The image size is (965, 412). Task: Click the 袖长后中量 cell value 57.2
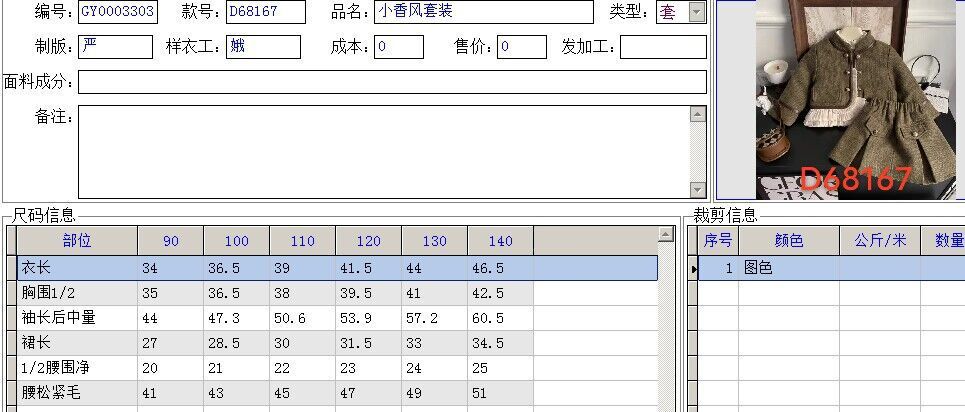[434, 318]
